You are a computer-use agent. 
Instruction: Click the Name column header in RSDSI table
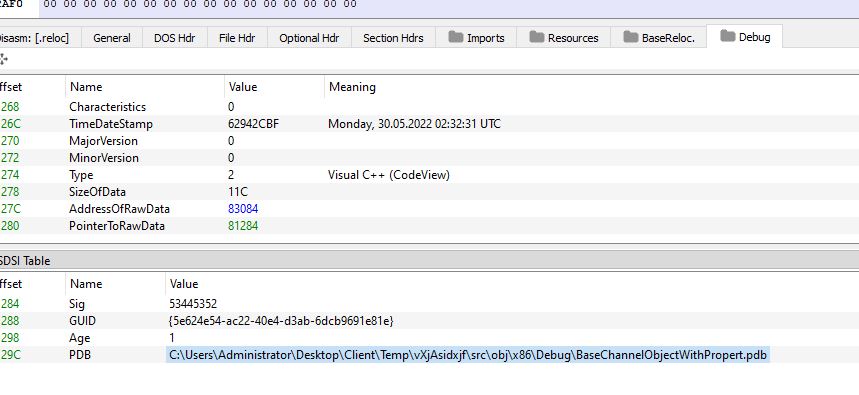pos(86,284)
